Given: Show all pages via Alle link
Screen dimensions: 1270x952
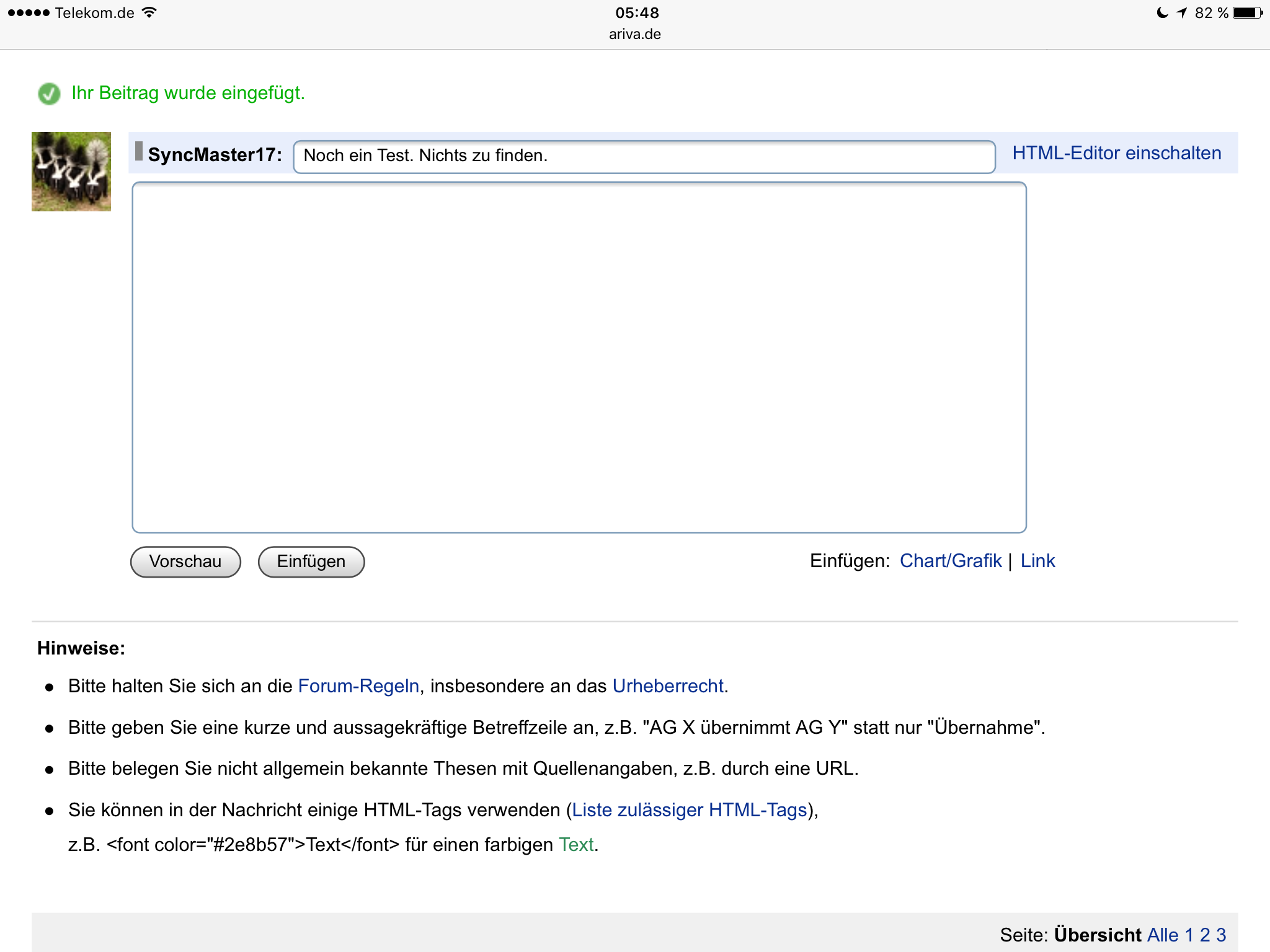Looking at the screenshot, I should coord(1163,935).
